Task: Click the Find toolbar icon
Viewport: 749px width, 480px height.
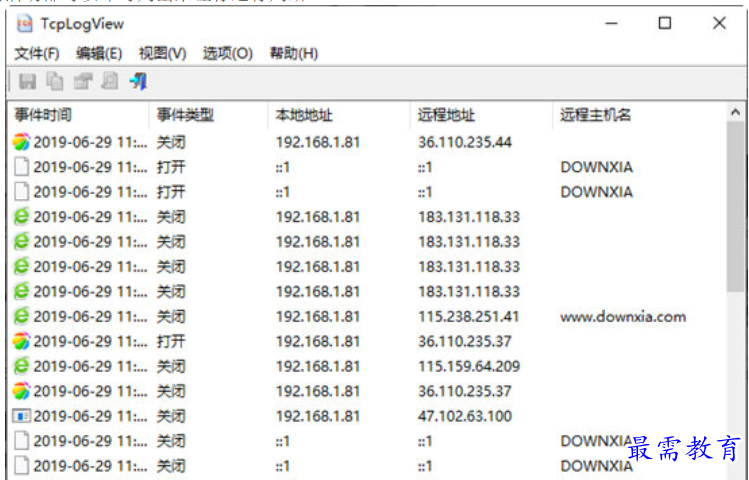Action: (x=110, y=81)
